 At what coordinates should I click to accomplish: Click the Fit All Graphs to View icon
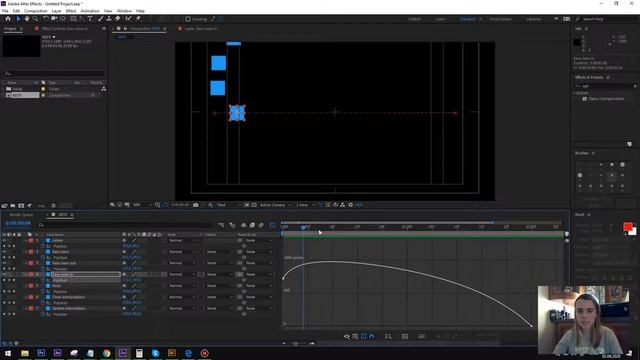pyautogui.click(x=405, y=336)
